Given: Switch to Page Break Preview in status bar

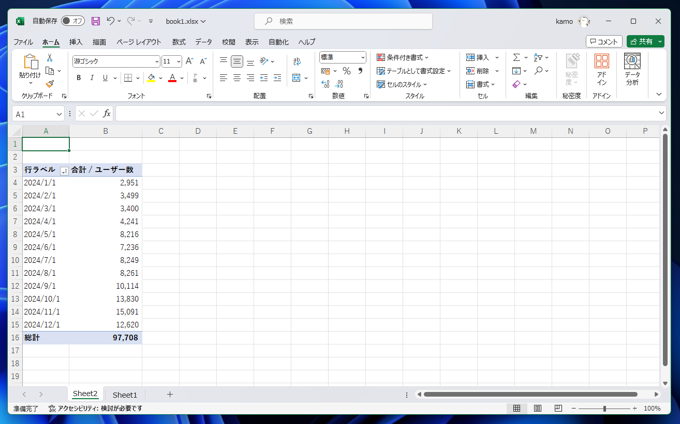Looking at the screenshot, I should point(558,408).
